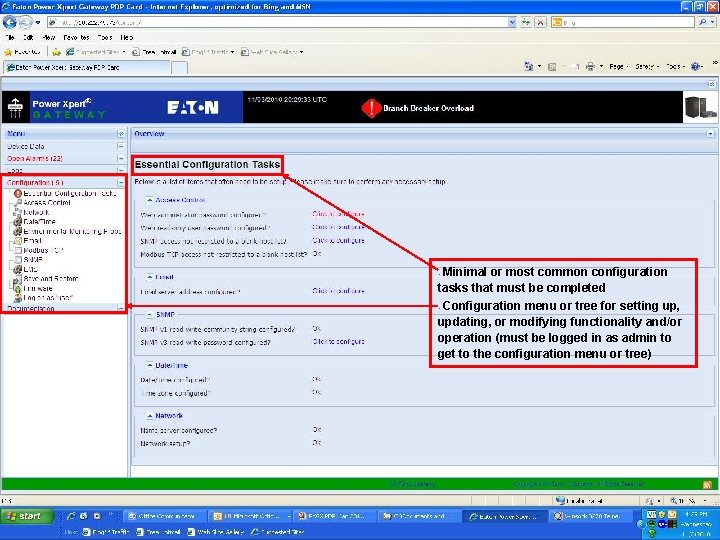Screen dimensions: 720x540
Task: Click the Favorites star button
Action: point(22,52)
